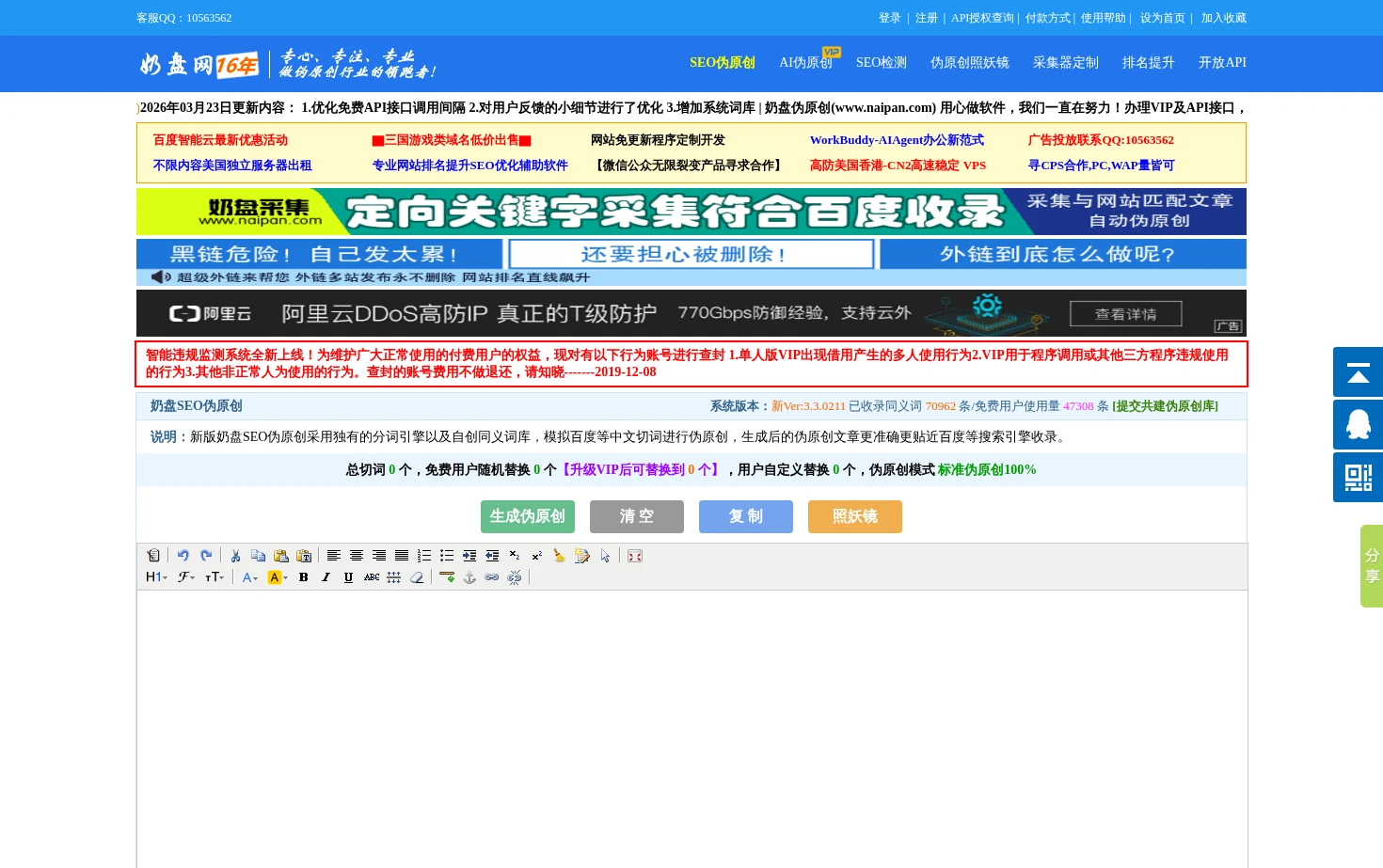Open the font family dropdown
This screenshot has width=1383, height=868.
[x=186, y=577]
